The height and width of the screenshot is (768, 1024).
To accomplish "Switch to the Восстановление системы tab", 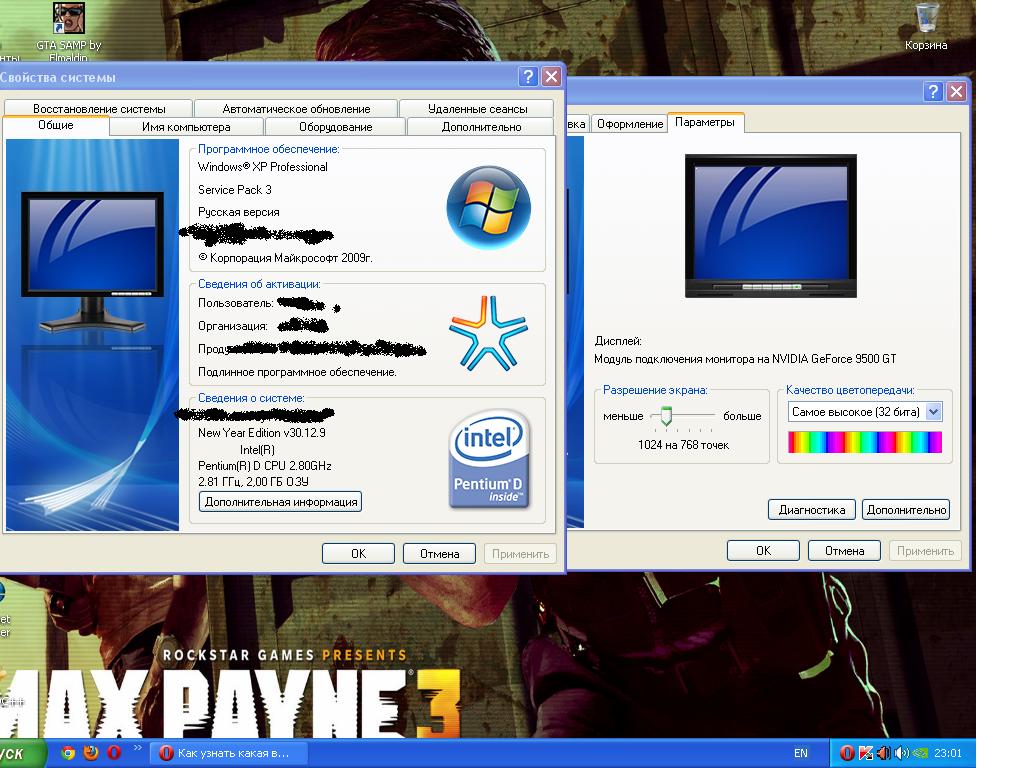I will pos(99,108).
